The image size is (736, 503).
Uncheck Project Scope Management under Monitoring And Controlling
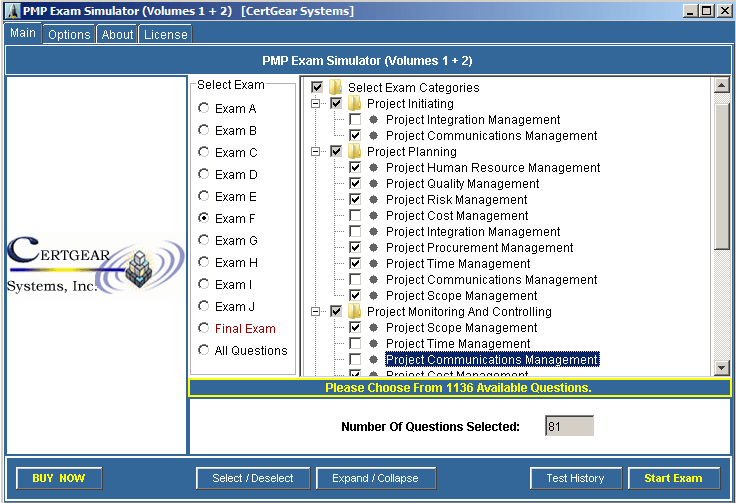pos(355,328)
